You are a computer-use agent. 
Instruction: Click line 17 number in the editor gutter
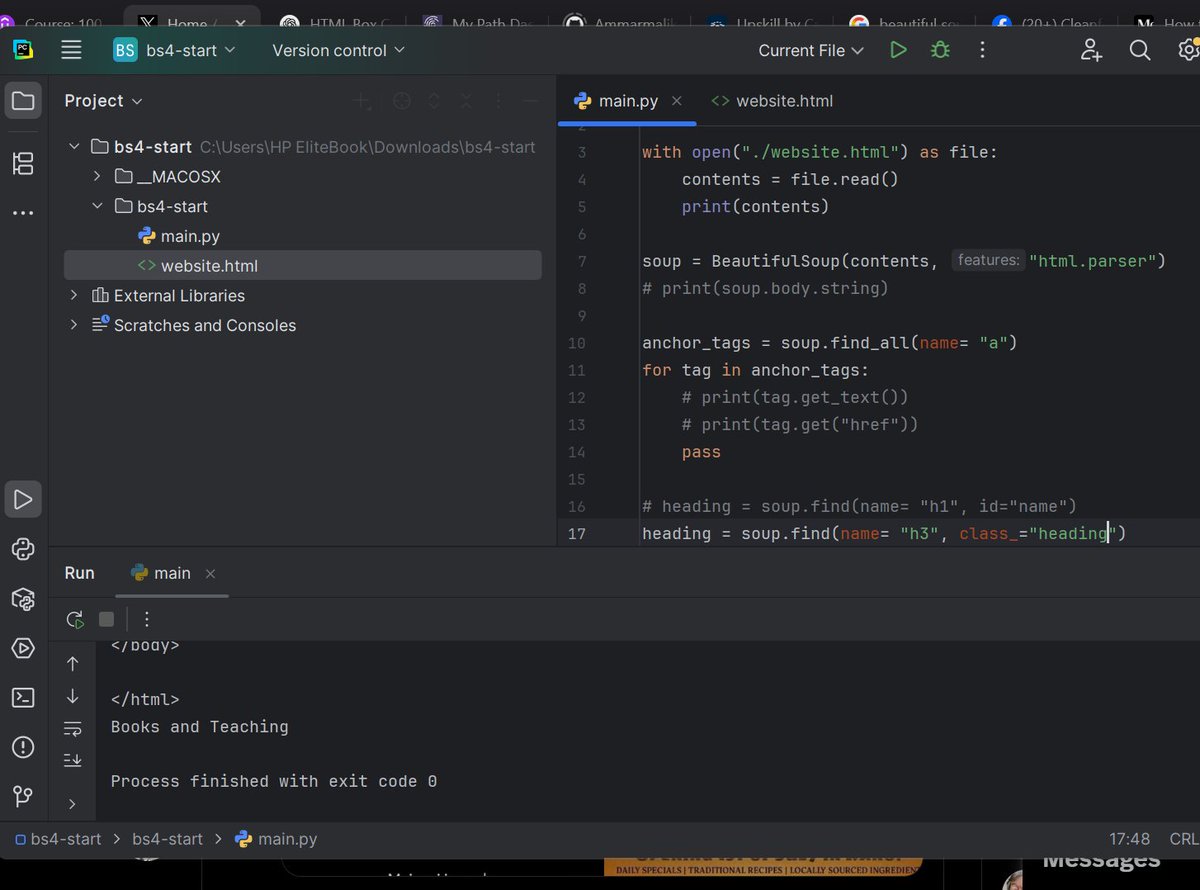click(x=577, y=534)
